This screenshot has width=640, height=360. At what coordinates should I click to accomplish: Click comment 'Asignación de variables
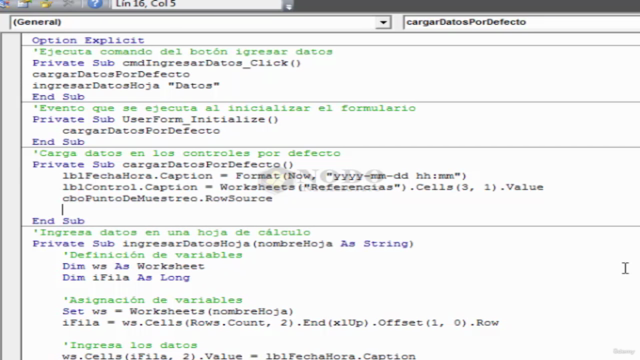pyautogui.click(x=152, y=300)
